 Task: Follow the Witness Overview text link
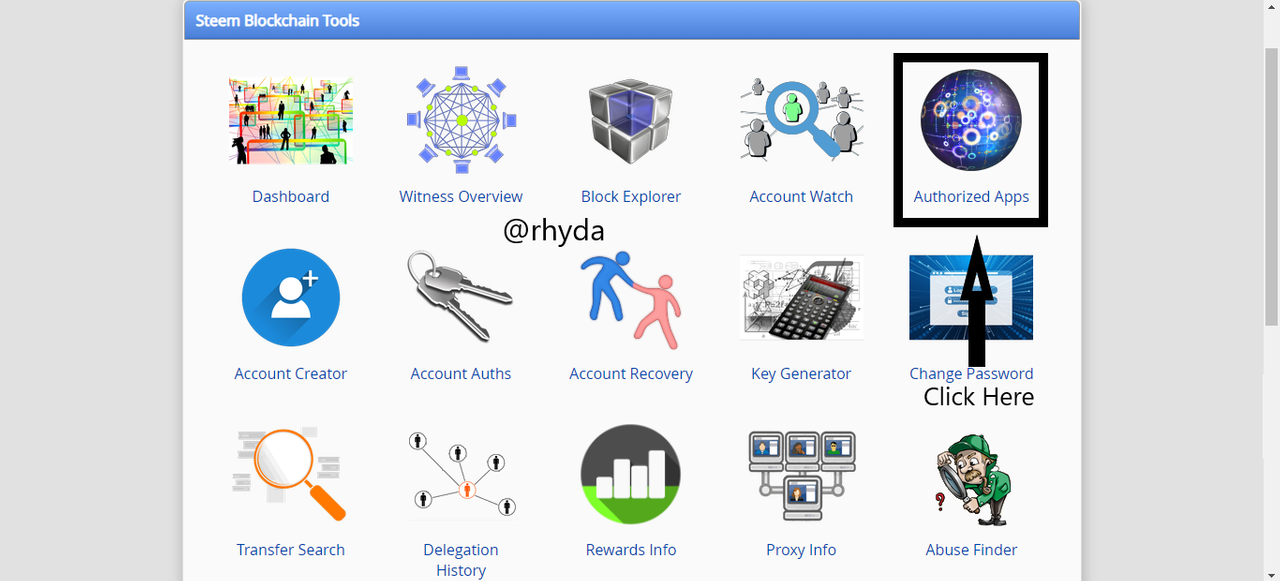point(461,196)
